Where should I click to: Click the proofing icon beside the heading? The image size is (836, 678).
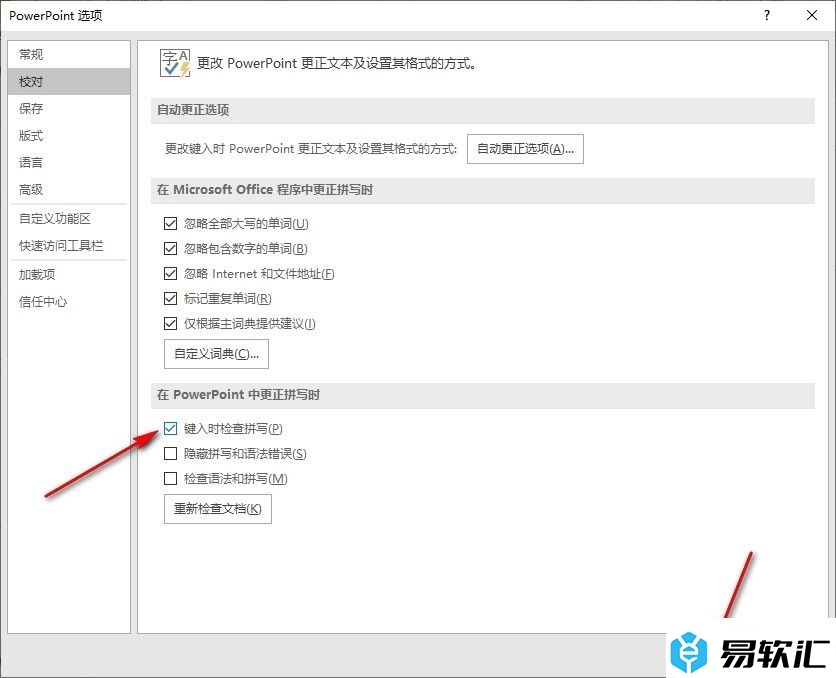175,63
